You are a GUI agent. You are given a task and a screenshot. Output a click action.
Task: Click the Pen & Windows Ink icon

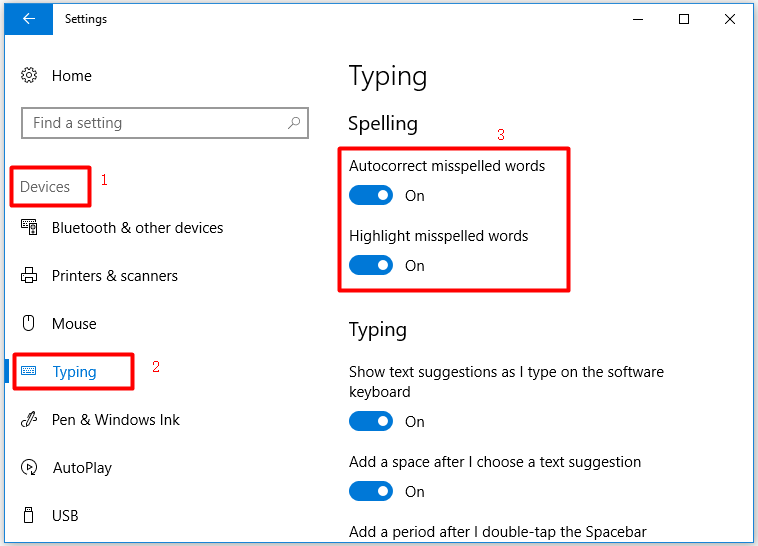coord(29,419)
